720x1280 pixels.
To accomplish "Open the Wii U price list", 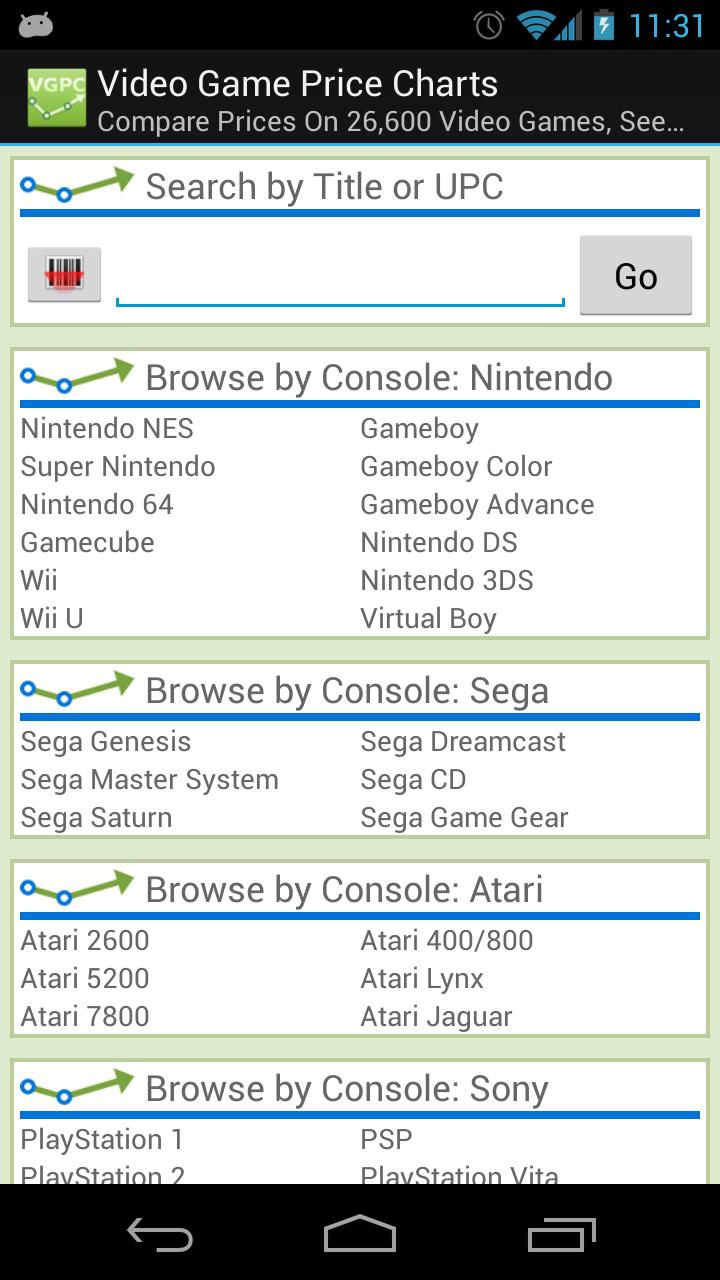I will coord(51,618).
